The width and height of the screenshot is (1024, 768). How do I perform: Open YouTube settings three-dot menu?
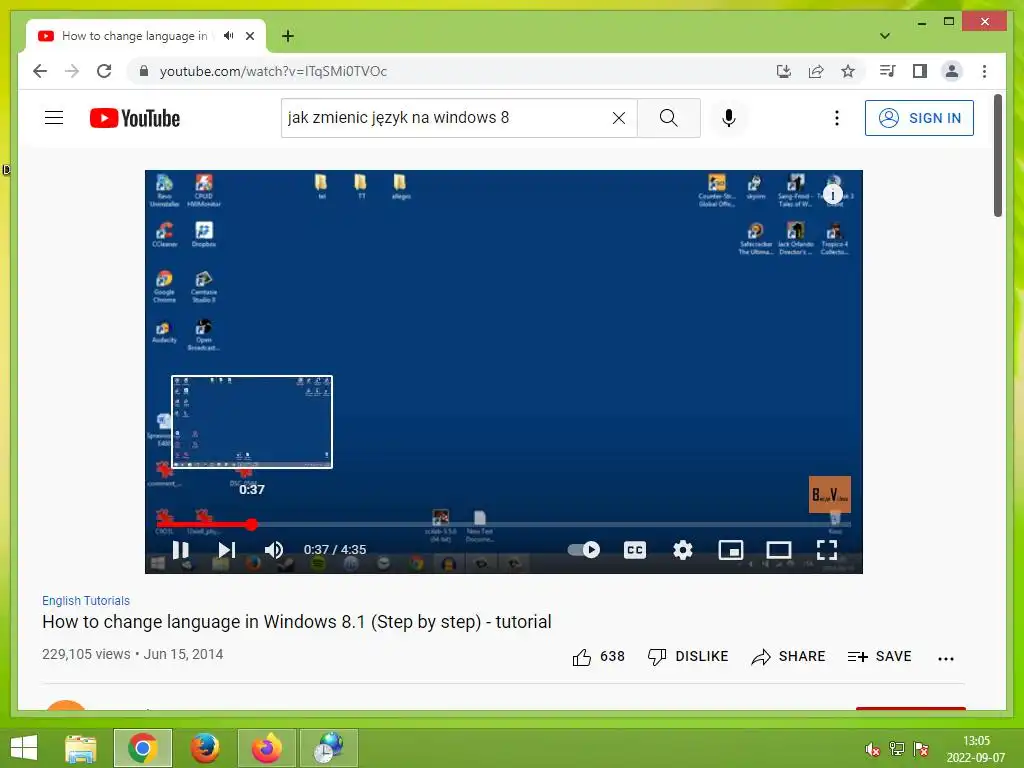point(837,118)
